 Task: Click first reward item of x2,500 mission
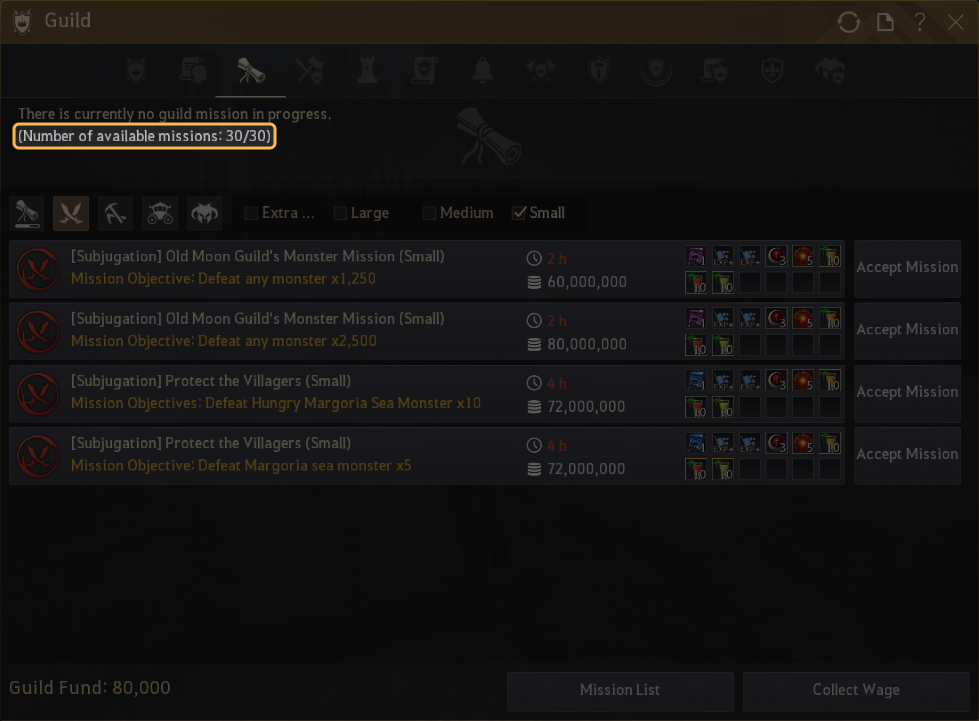(x=696, y=319)
